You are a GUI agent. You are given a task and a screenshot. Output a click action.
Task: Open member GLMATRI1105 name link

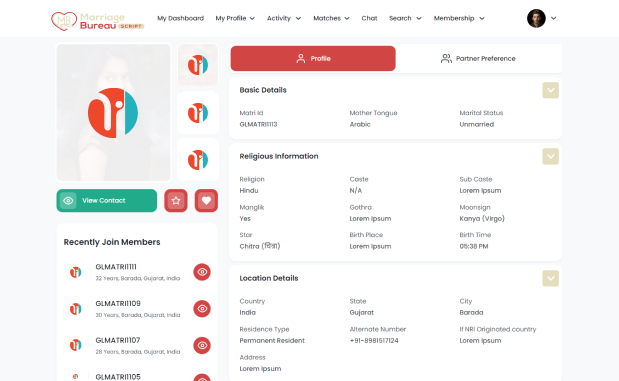click(118, 377)
